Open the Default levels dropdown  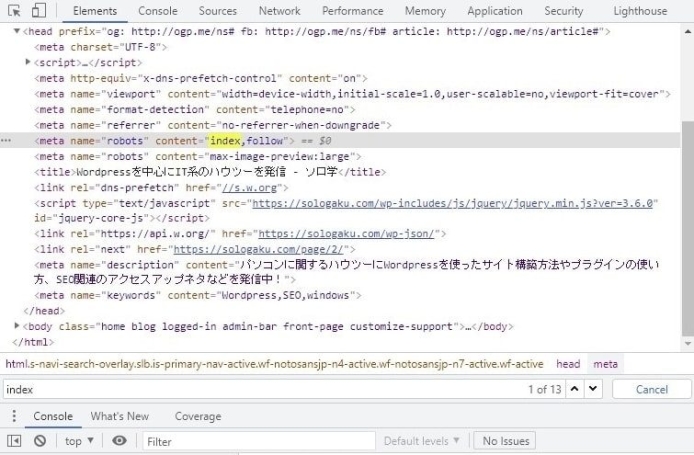(x=421, y=441)
